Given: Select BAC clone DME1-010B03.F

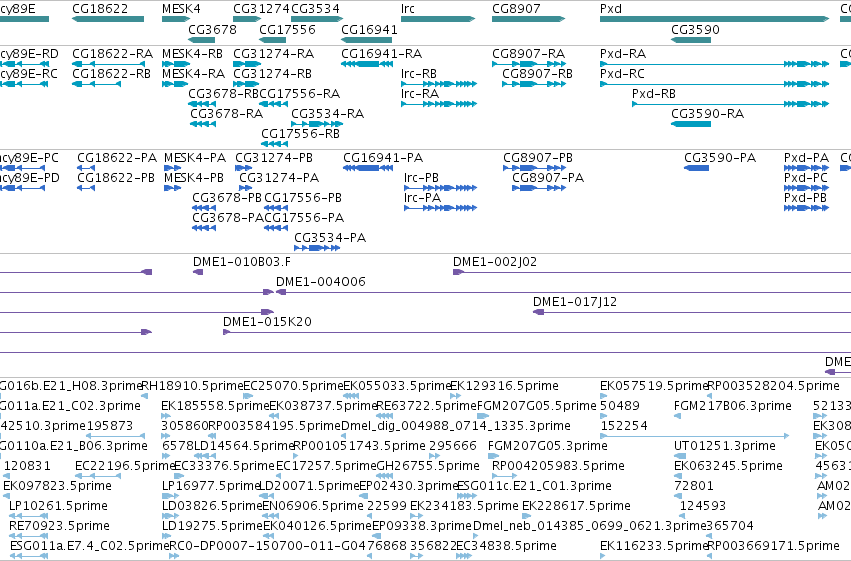Looking at the screenshot, I should [x=242, y=262].
